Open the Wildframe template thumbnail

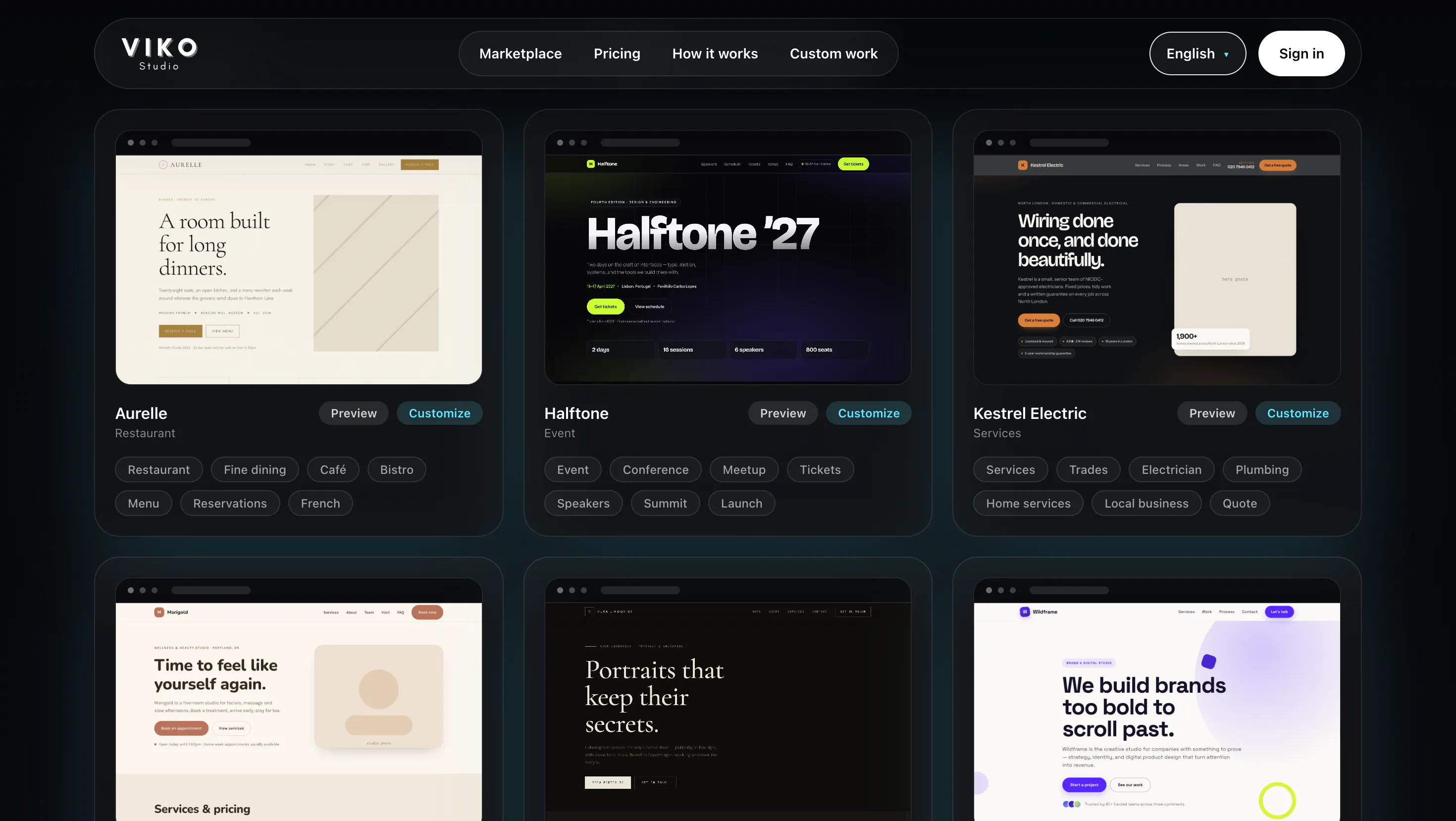[x=1156, y=699]
